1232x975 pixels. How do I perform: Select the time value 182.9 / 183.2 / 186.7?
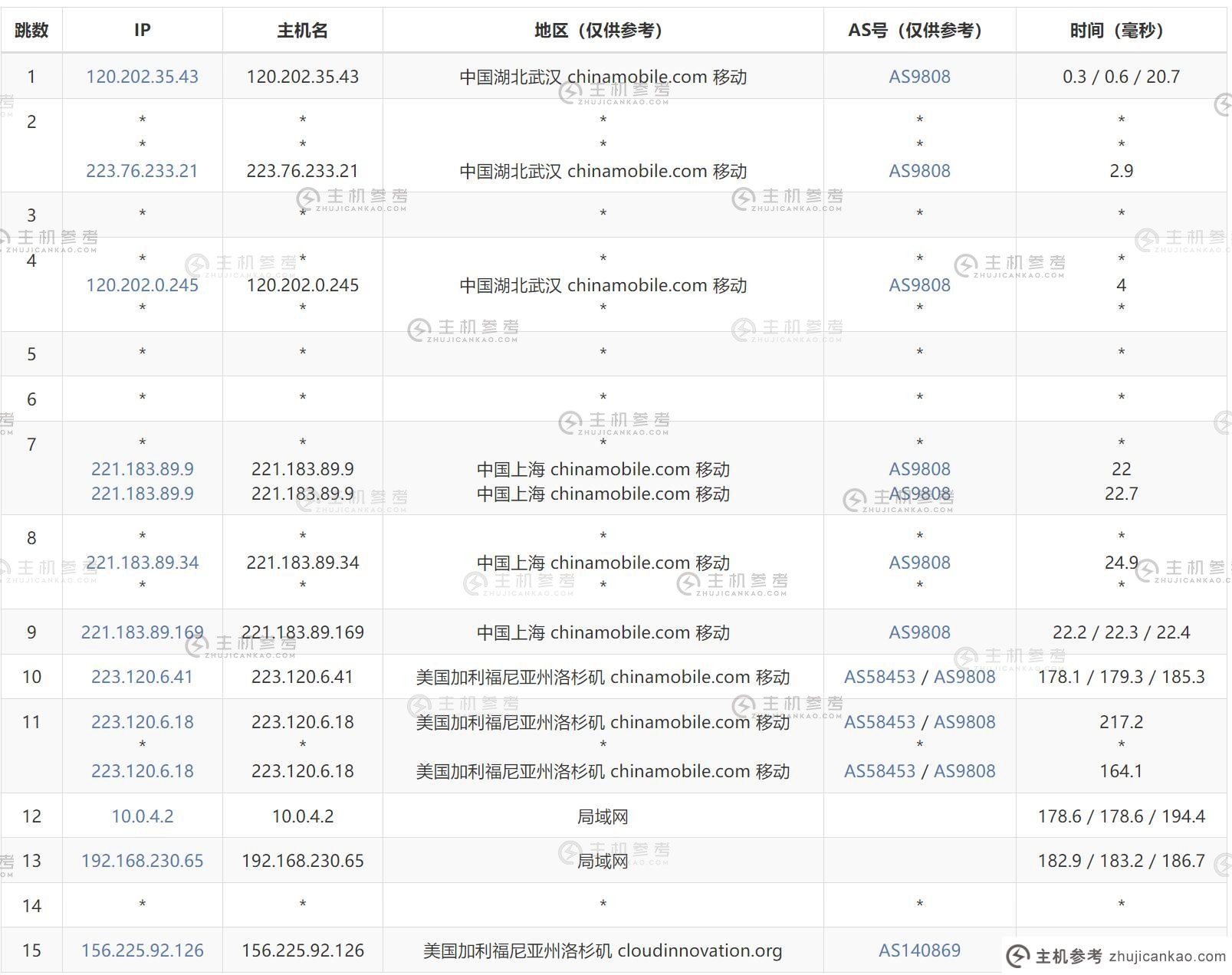click(1121, 861)
